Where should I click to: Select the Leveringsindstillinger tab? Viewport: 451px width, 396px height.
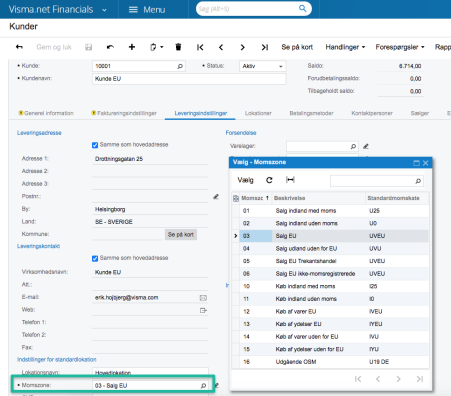coord(201,113)
